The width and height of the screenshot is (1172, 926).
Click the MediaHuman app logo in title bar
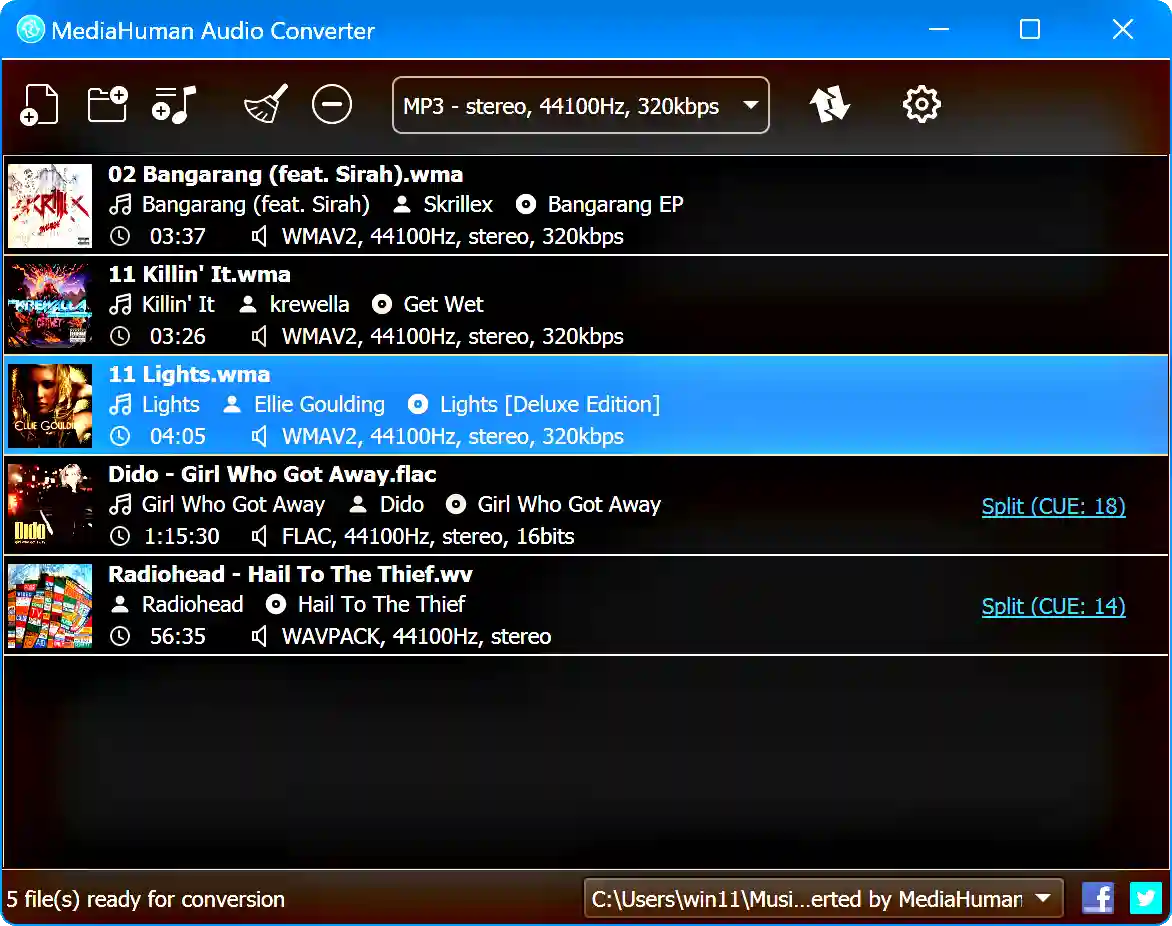31,30
